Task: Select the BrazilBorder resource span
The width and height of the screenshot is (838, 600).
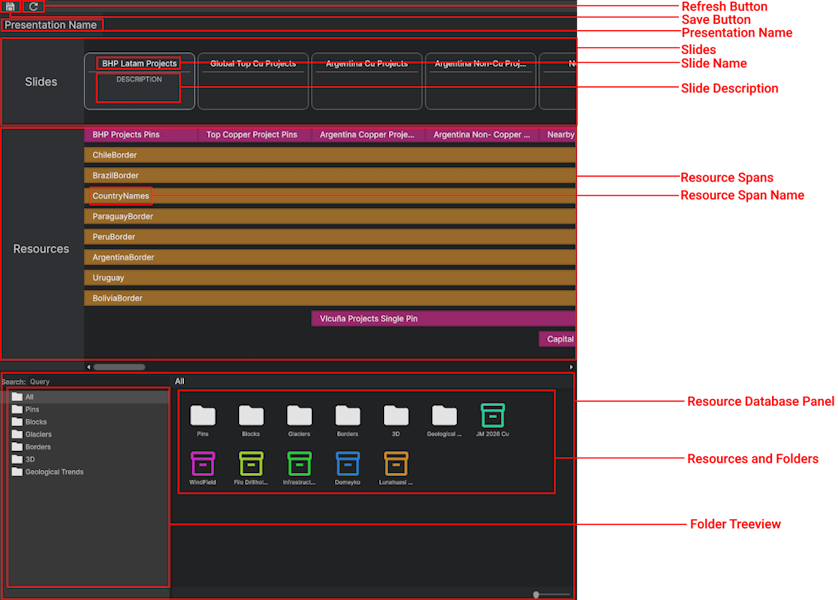Action: 330,175
